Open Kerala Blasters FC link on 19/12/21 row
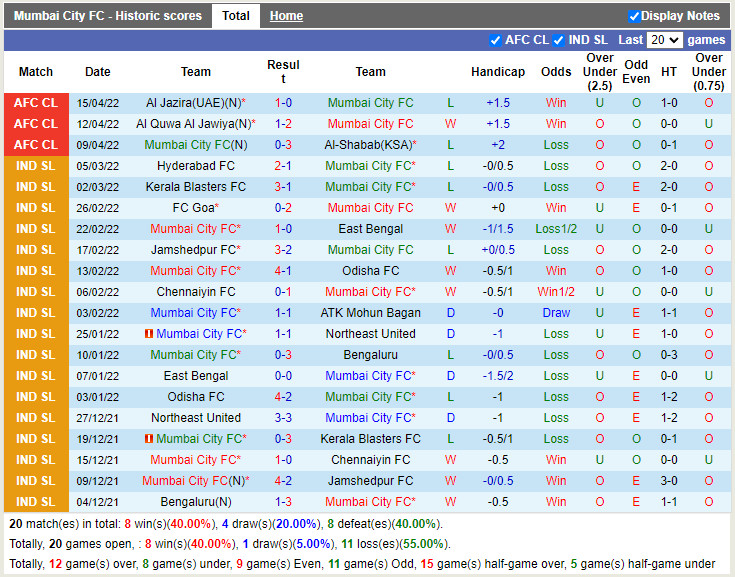 point(370,439)
